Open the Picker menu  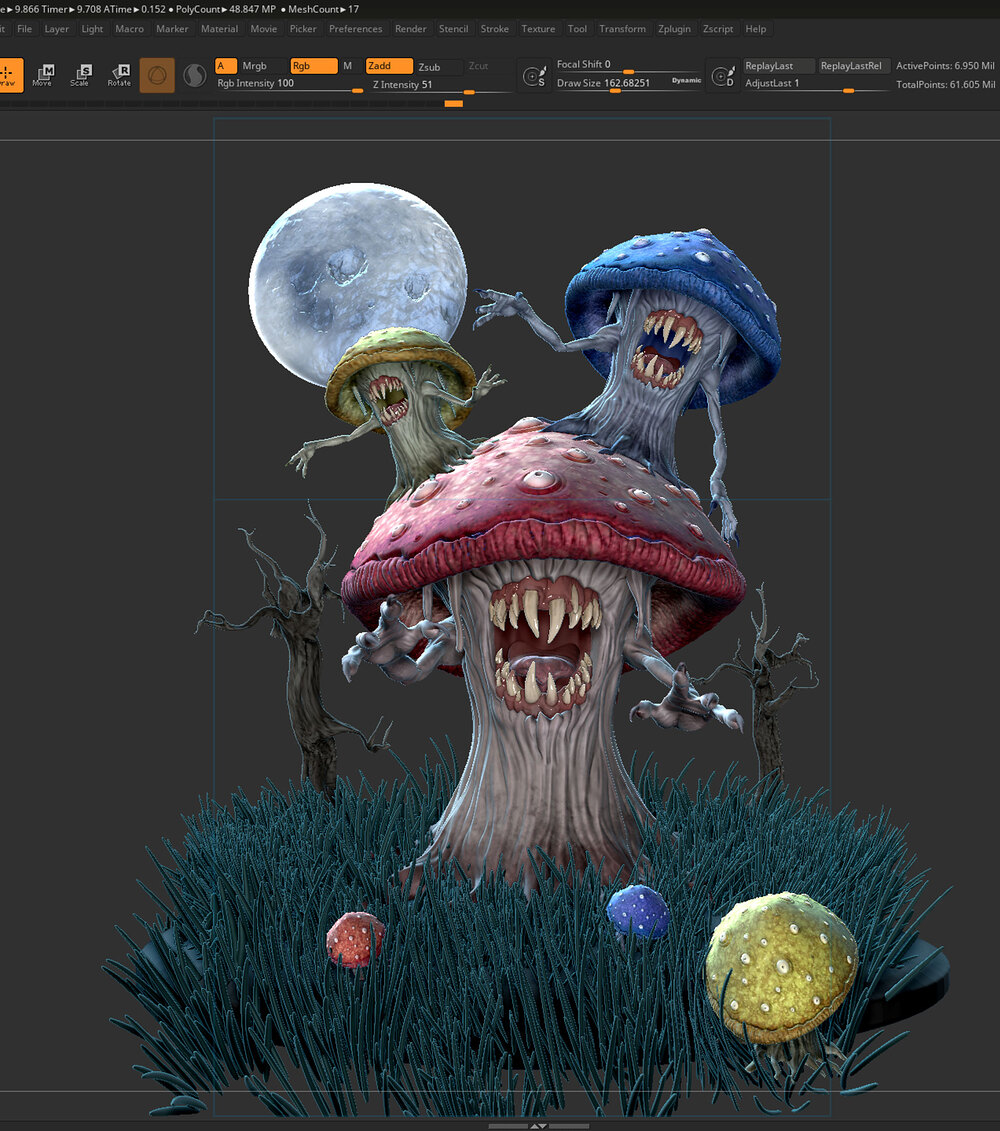303,29
